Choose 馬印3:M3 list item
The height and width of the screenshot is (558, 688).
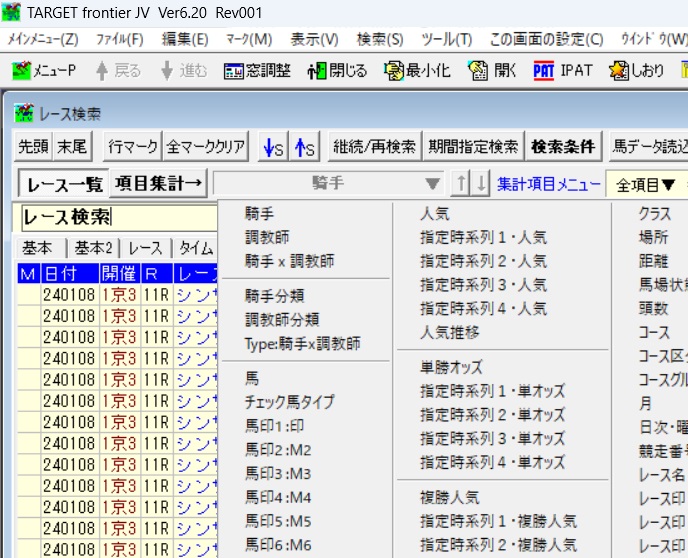278,473
